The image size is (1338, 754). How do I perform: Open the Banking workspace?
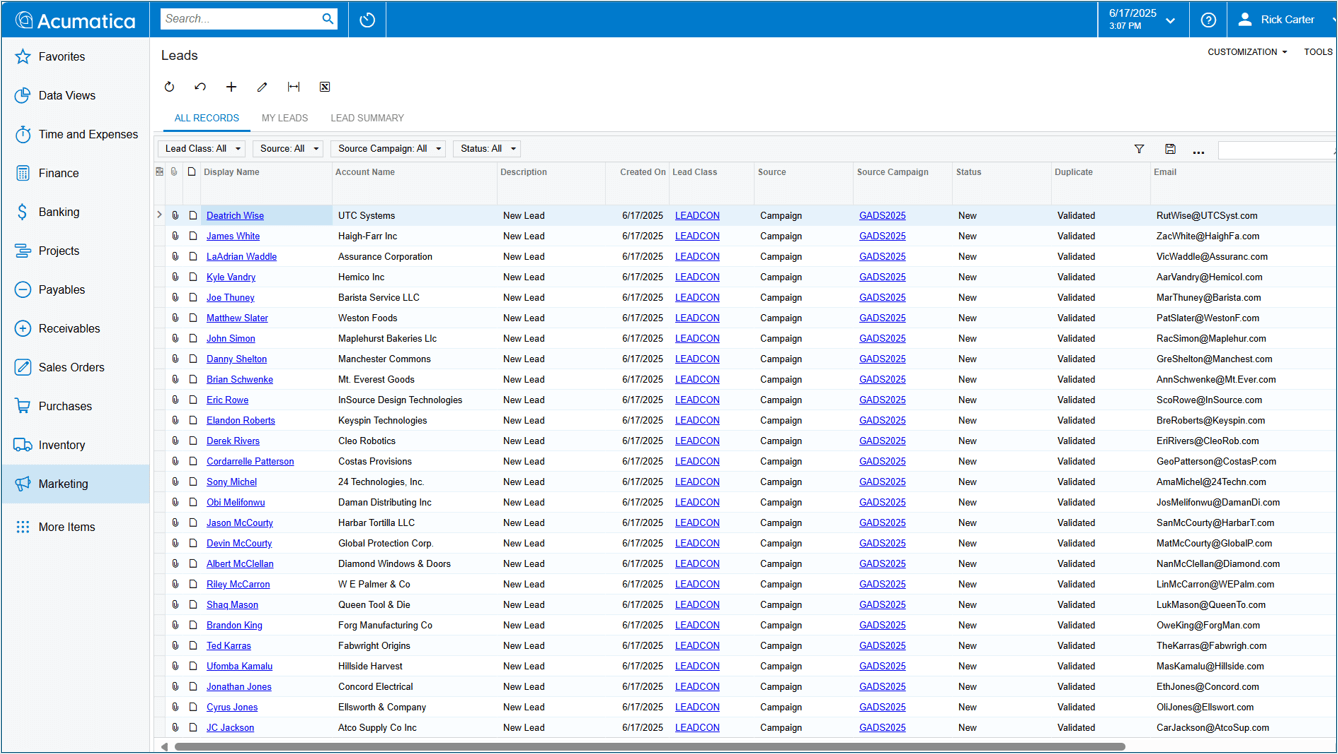pyautogui.click(x=76, y=212)
